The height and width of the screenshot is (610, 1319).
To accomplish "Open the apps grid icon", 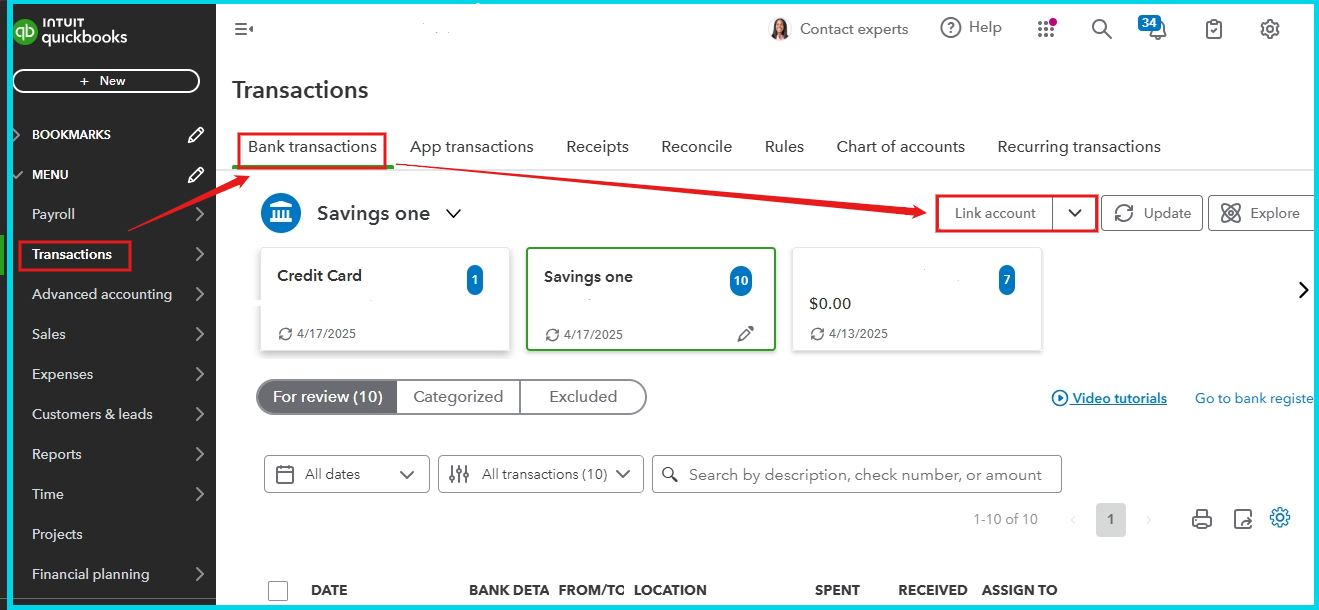I will click(x=1046, y=29).
